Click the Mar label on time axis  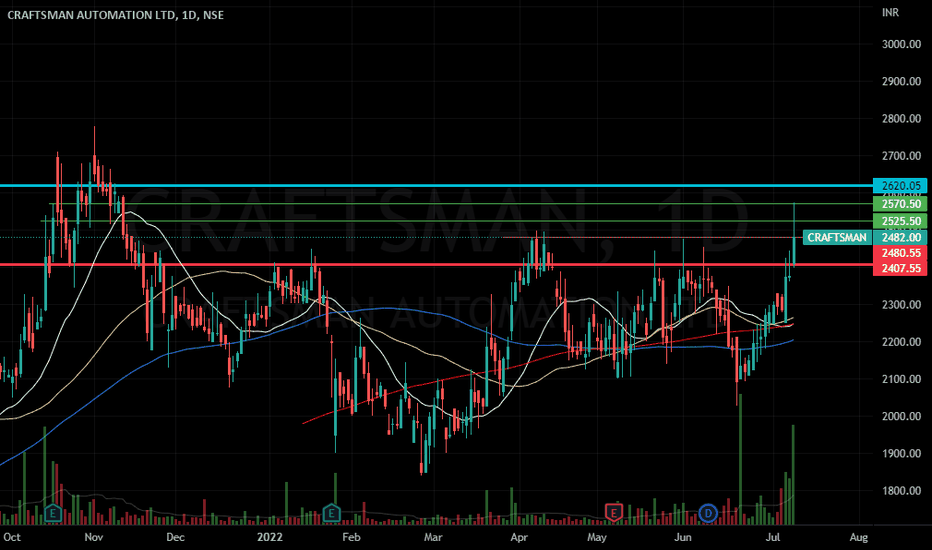click(x=433, y=538)
